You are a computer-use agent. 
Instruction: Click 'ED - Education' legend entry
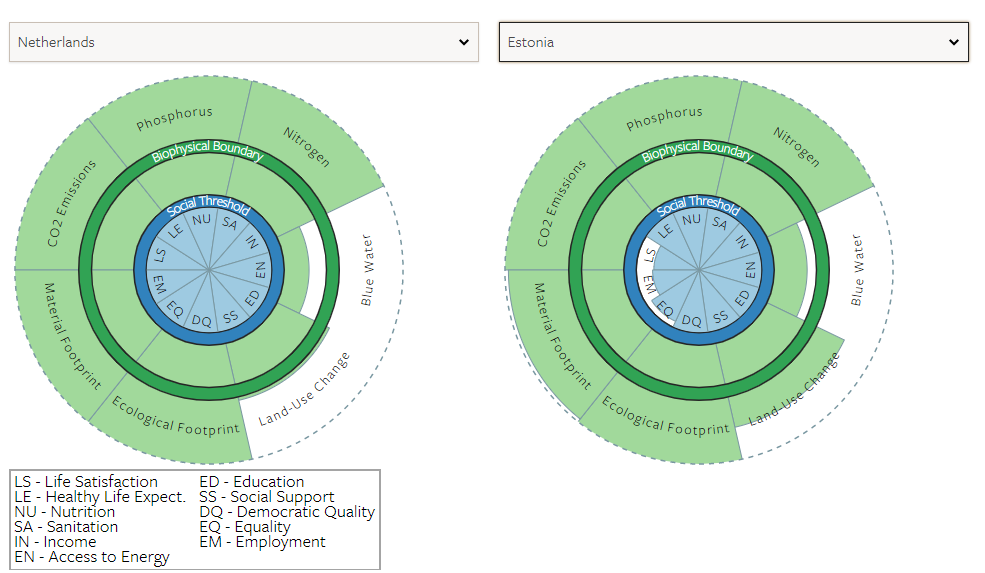point(252,482)
